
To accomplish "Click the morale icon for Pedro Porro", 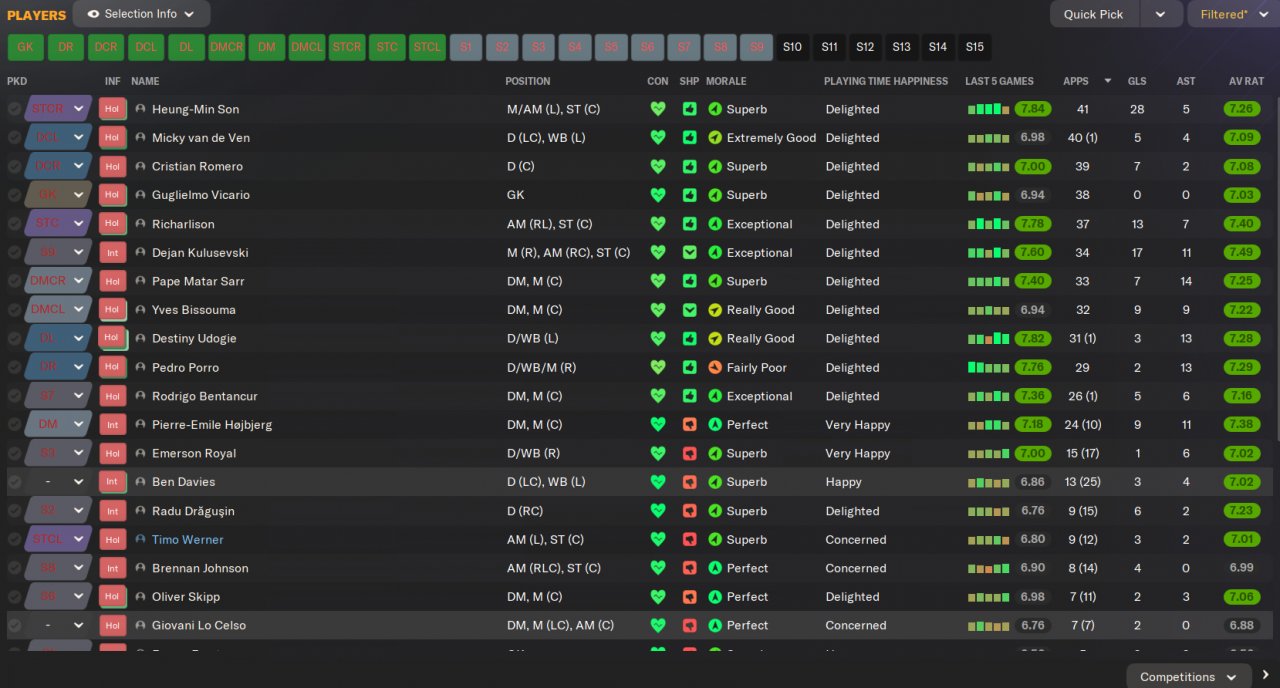I will click(x=715, y=367).
